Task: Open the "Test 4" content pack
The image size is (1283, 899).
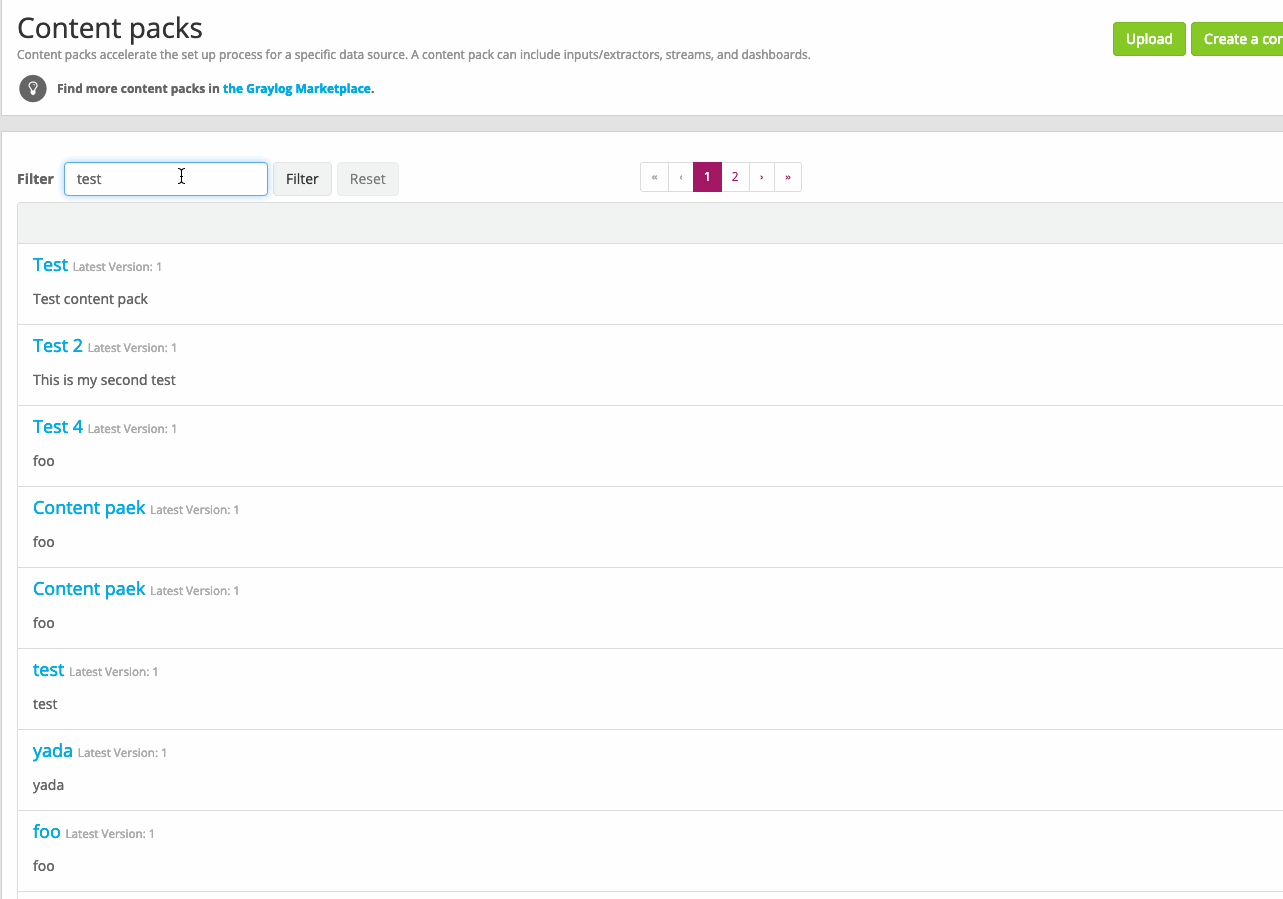Action: [58, 427]
